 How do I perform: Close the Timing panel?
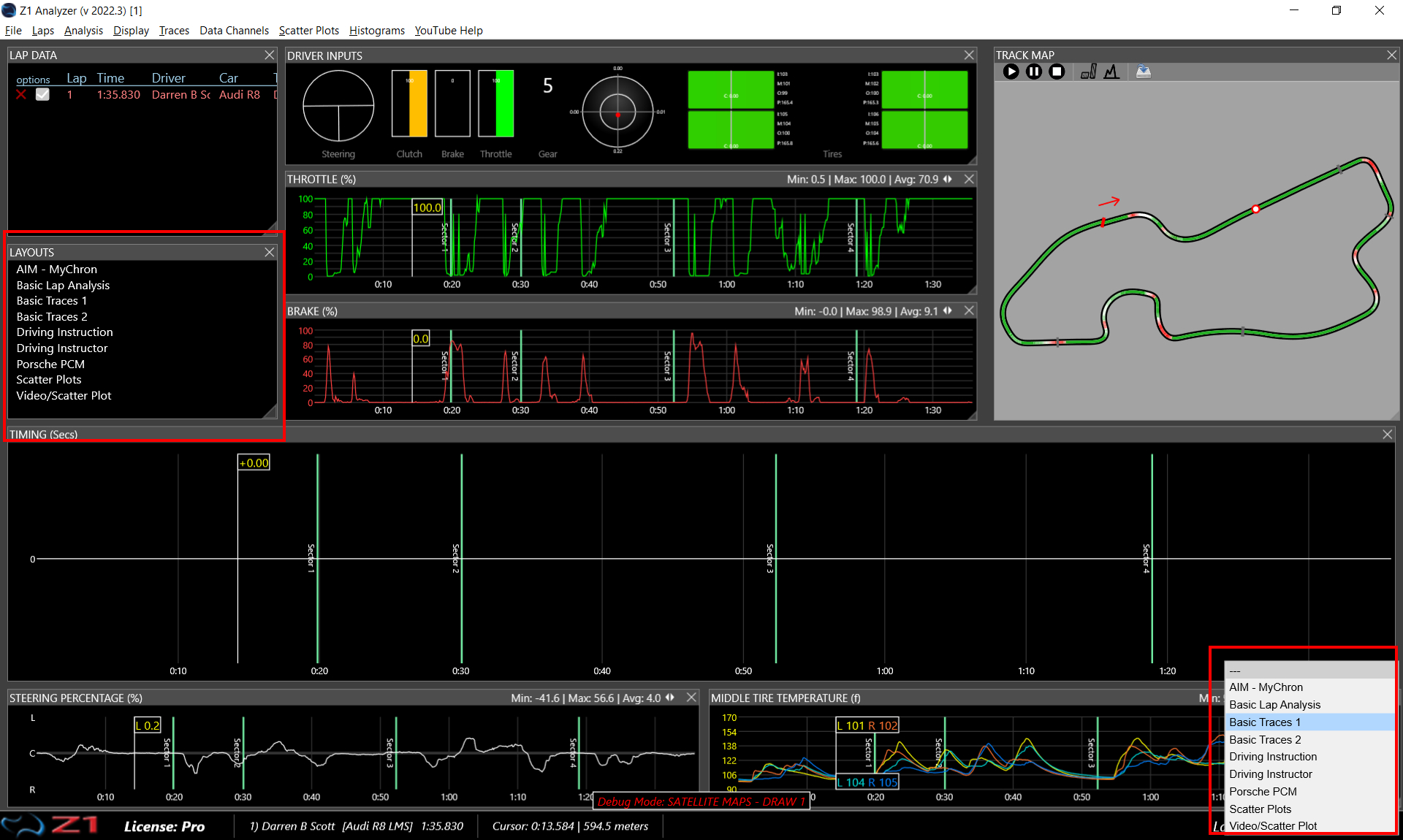(x=1388, y=435)
